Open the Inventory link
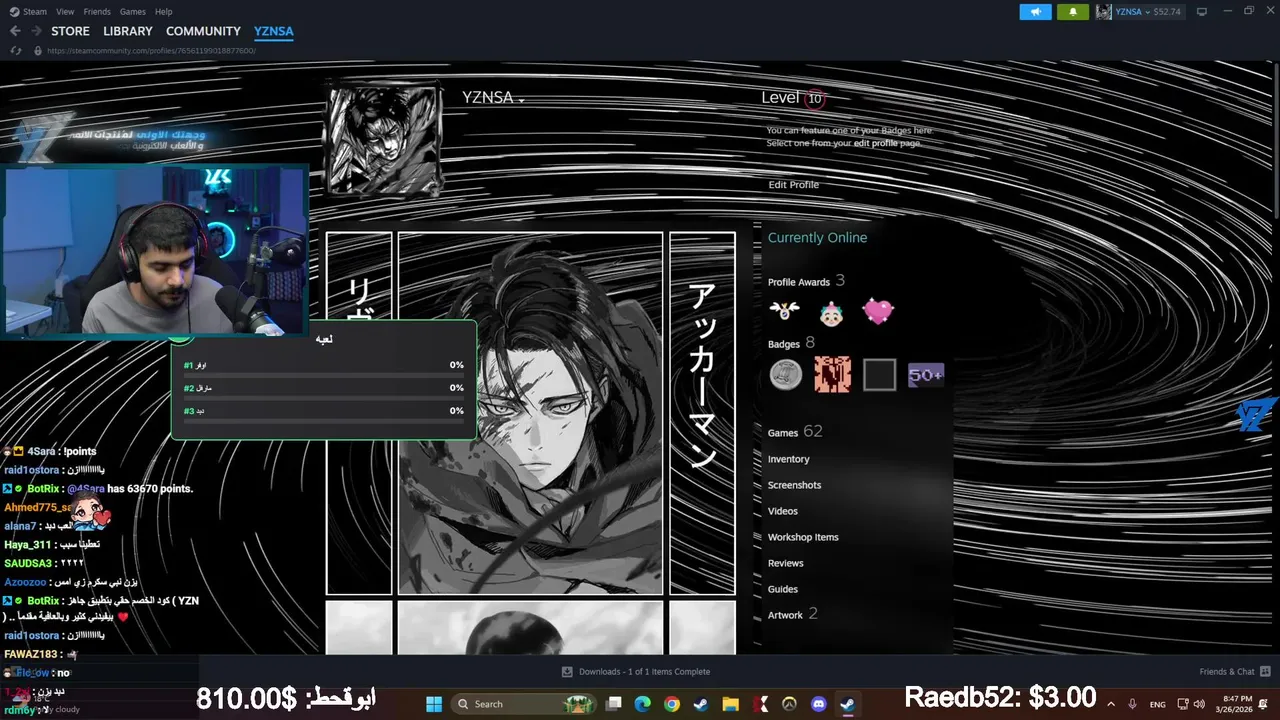The image size is (1280, 720). [788, 459]
